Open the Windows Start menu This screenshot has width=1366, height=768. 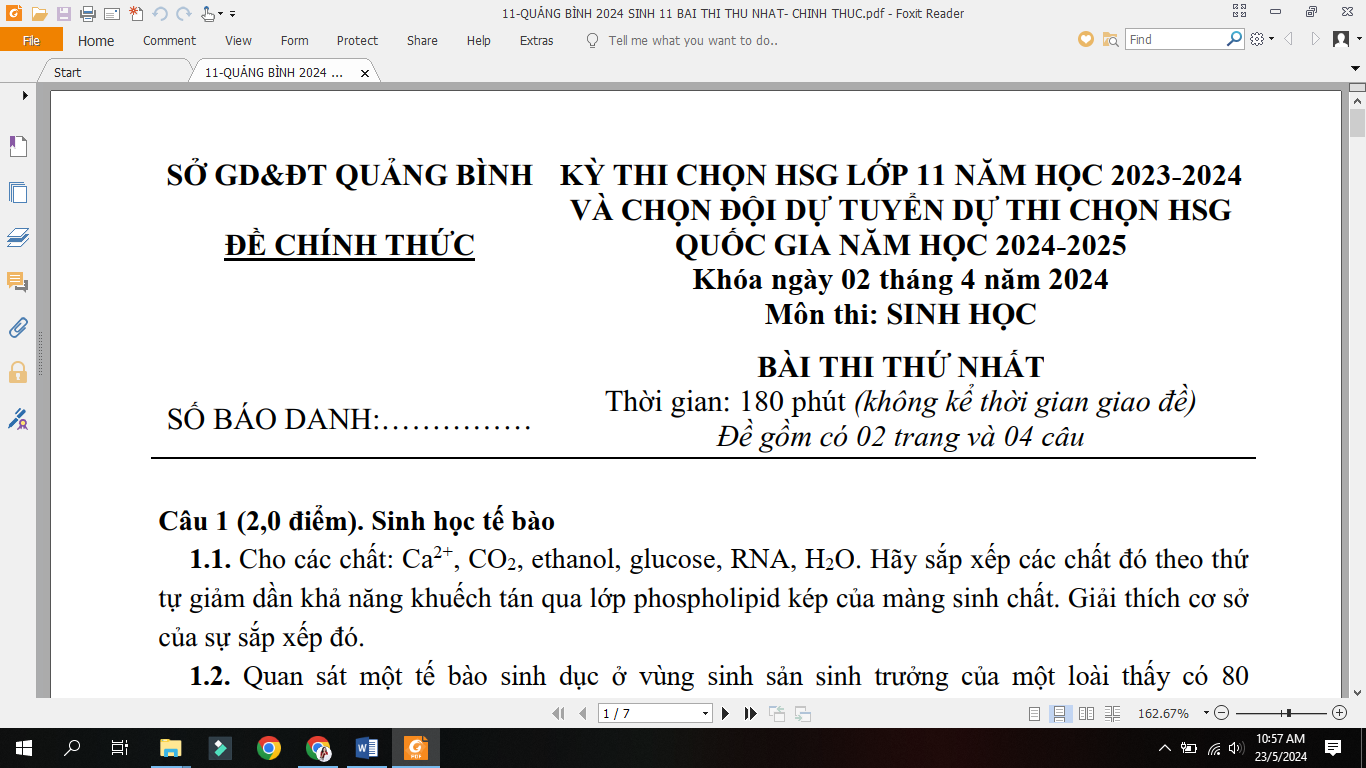(23, 747)
